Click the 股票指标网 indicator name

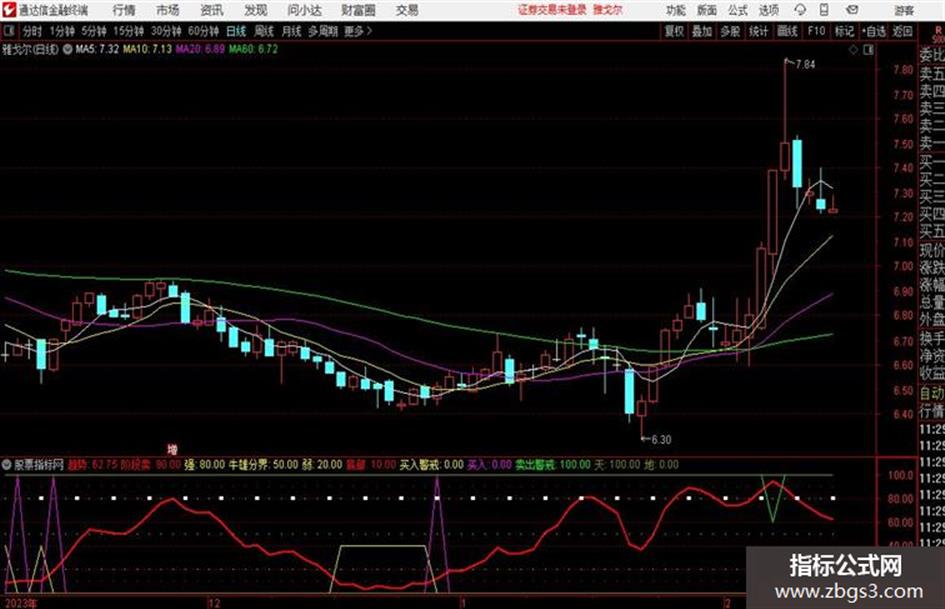(x=39, y=465)
